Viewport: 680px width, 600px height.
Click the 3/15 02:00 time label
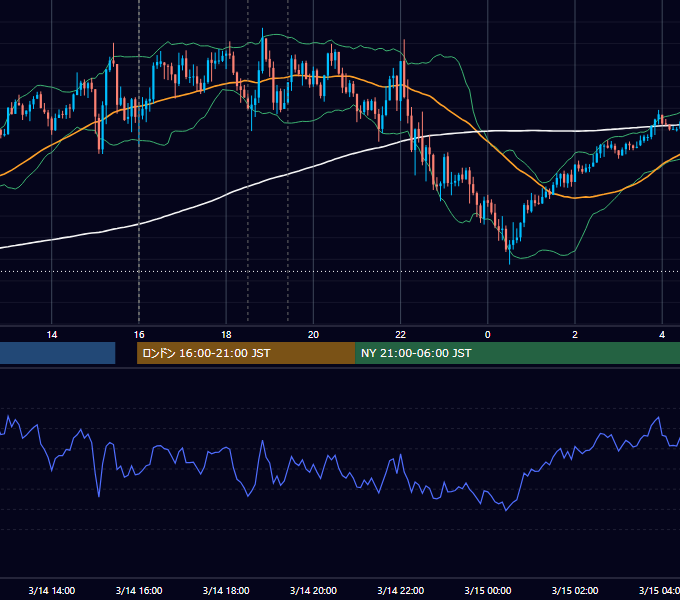575,590
